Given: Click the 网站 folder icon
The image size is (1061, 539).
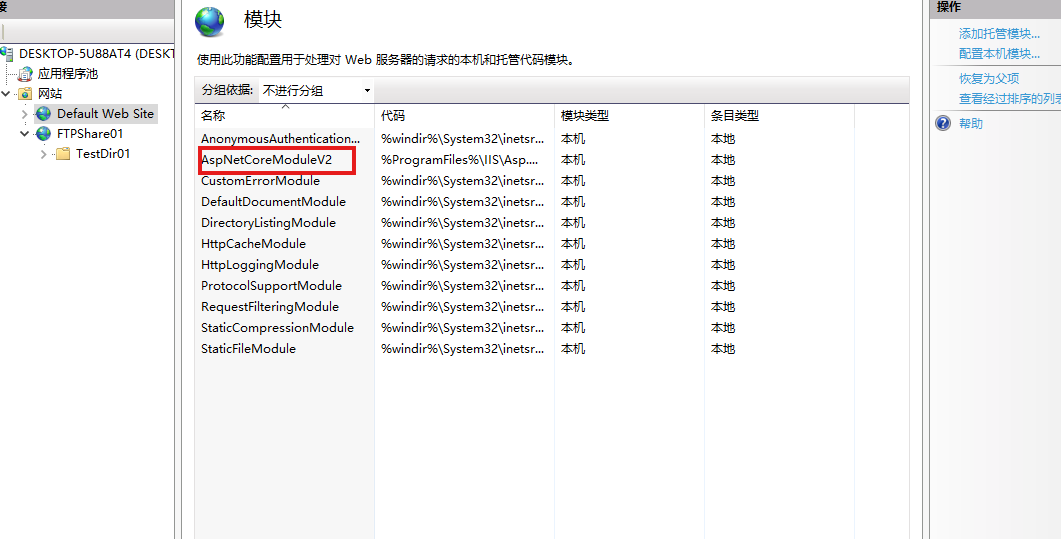Looking at the screenshot, I should pyautogui.click(x=25, y=94).
